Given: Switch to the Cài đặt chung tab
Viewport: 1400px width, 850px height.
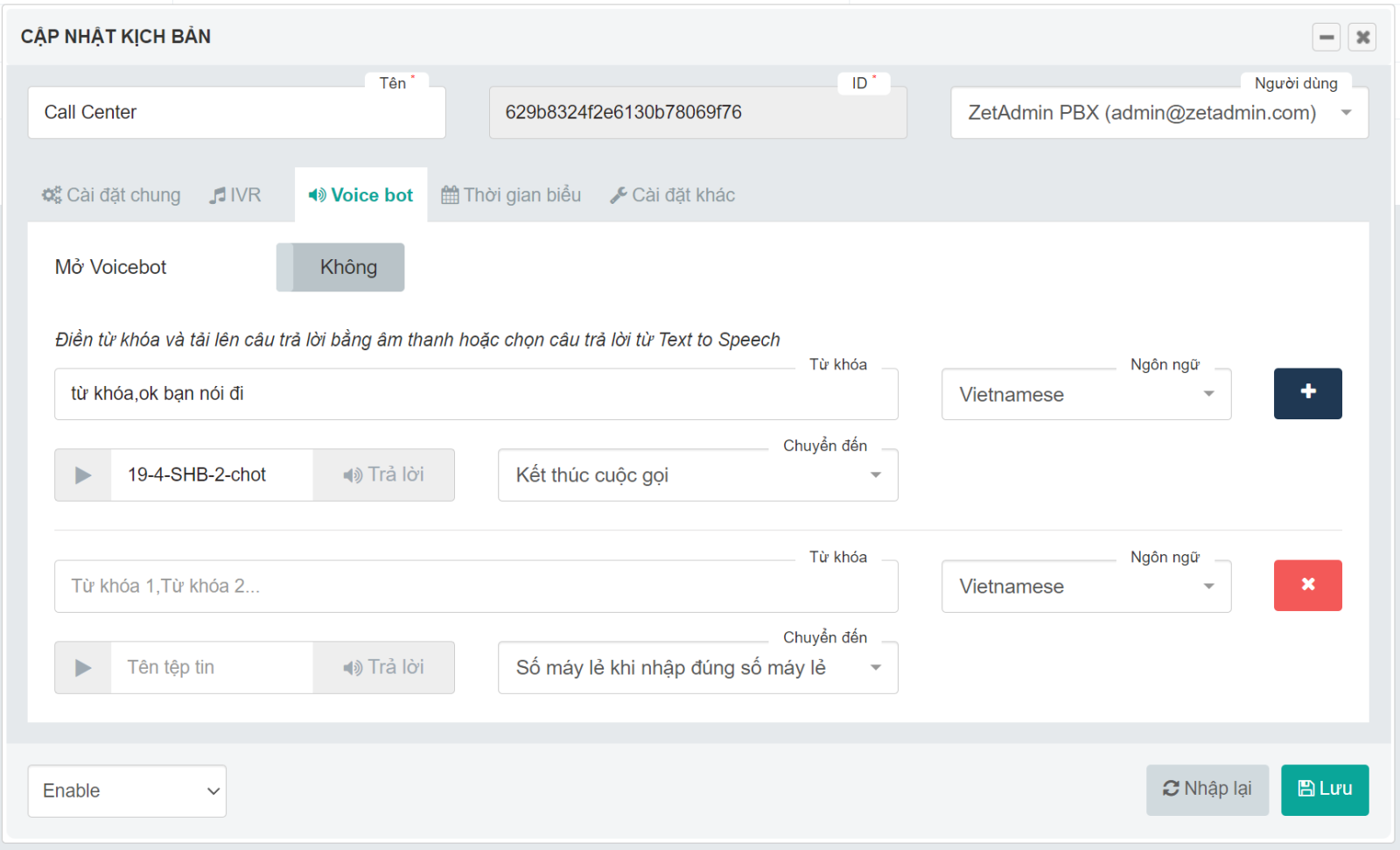Looking at the screenshot, I should click(112, 195).
